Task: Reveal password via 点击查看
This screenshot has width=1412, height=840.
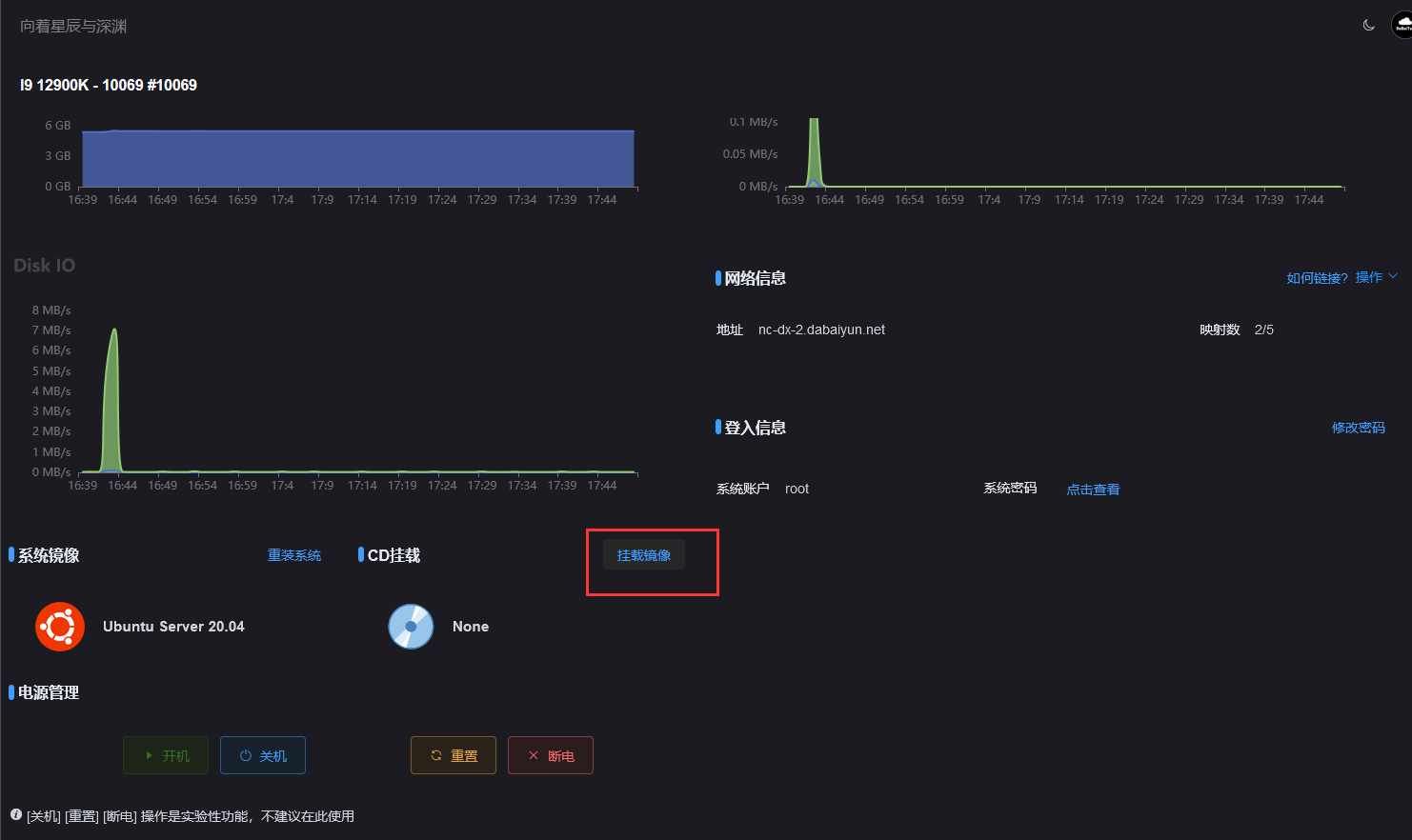Action: pos(1093,490)
